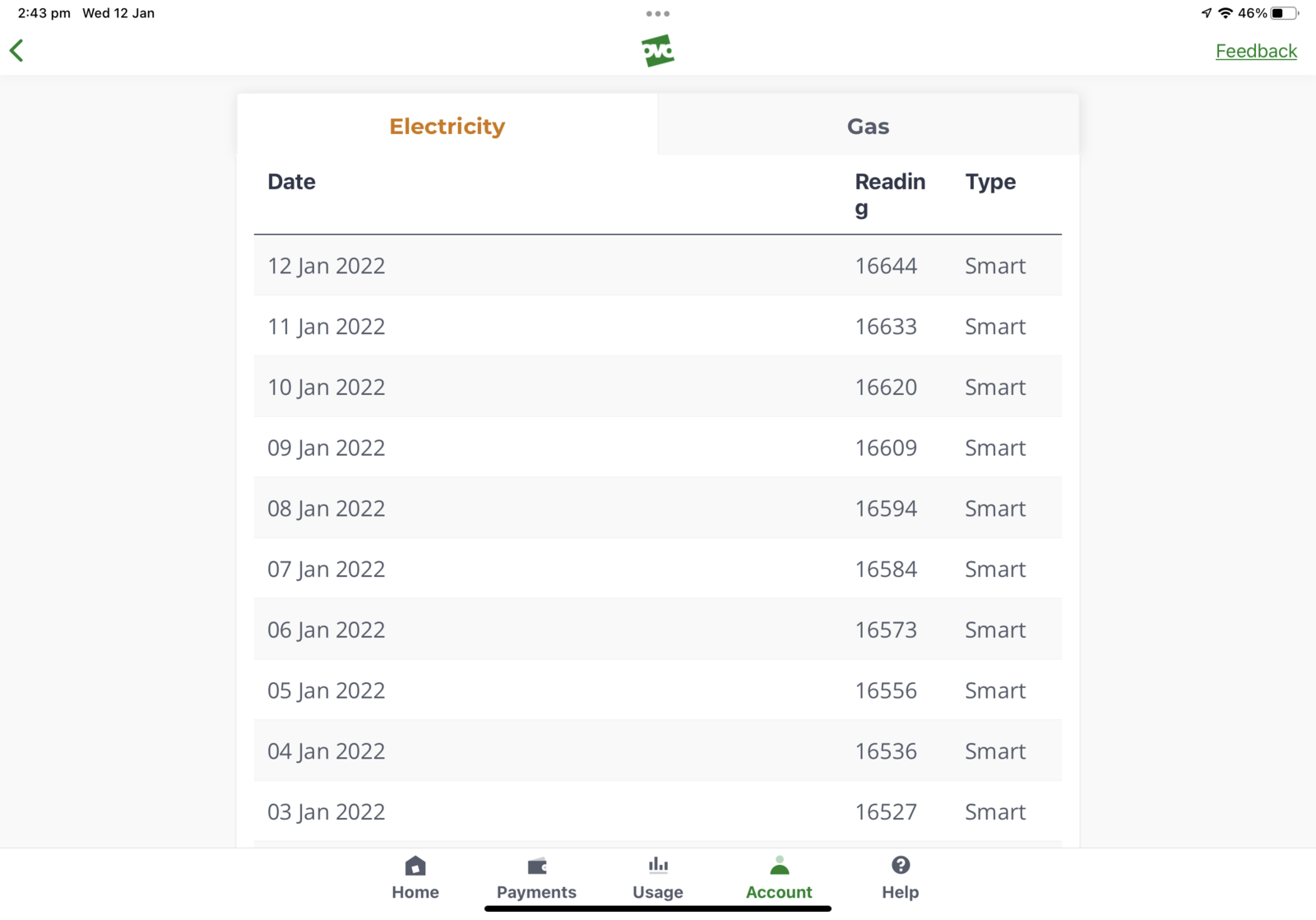Open the Payments wallet icon
This screenshot has width=1316, height=920.
(x=536, y=866)
